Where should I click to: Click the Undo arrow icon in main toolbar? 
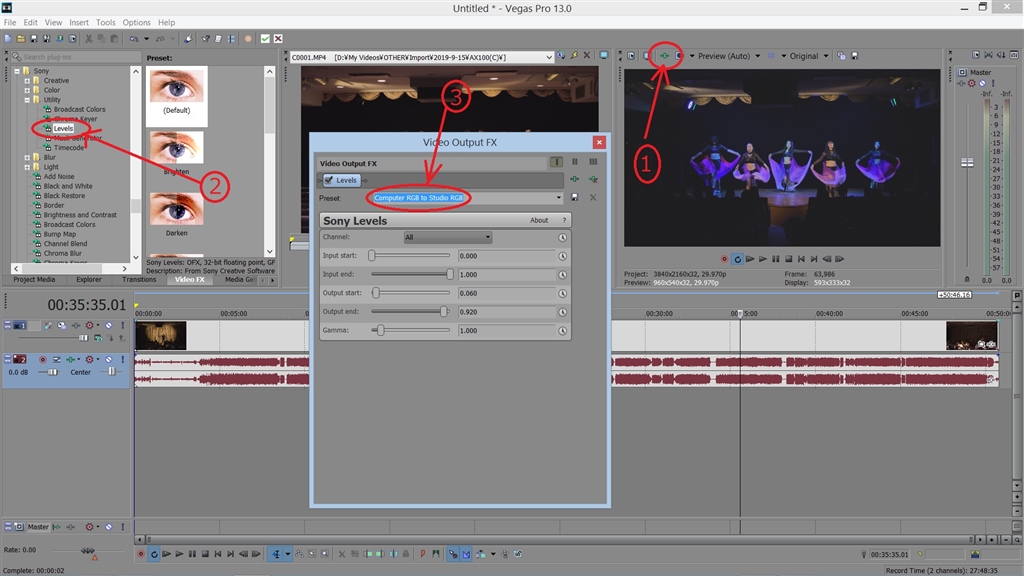tap(134, 39)
